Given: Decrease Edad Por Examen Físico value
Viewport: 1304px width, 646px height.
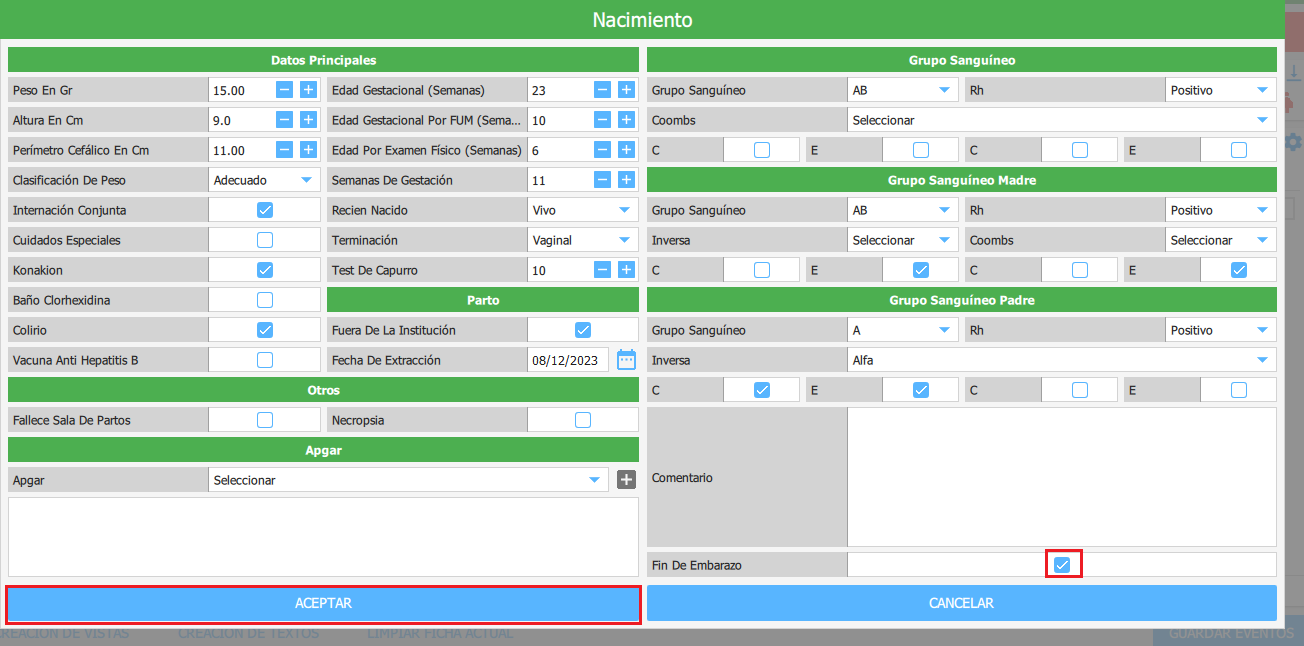Looking at the screenshot, I should pos(602,150).
